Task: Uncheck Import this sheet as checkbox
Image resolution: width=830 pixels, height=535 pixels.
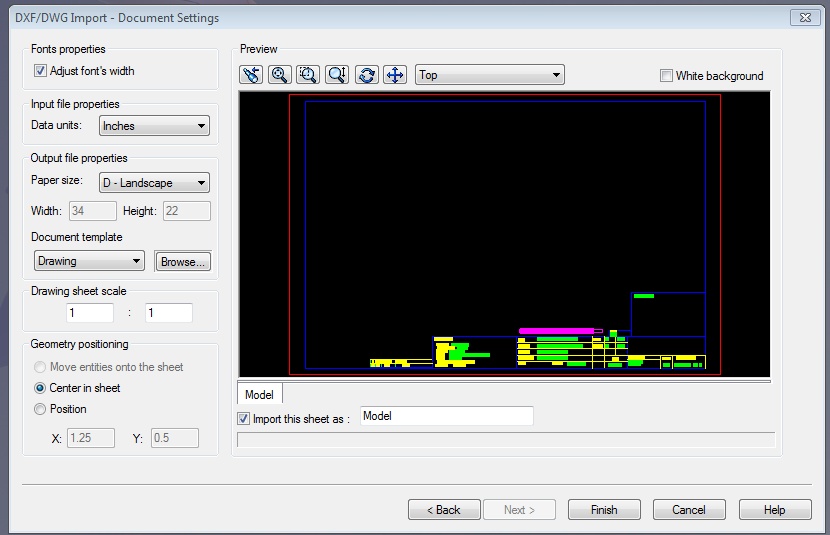Action: pyautogui.click(x=243, y=419)
